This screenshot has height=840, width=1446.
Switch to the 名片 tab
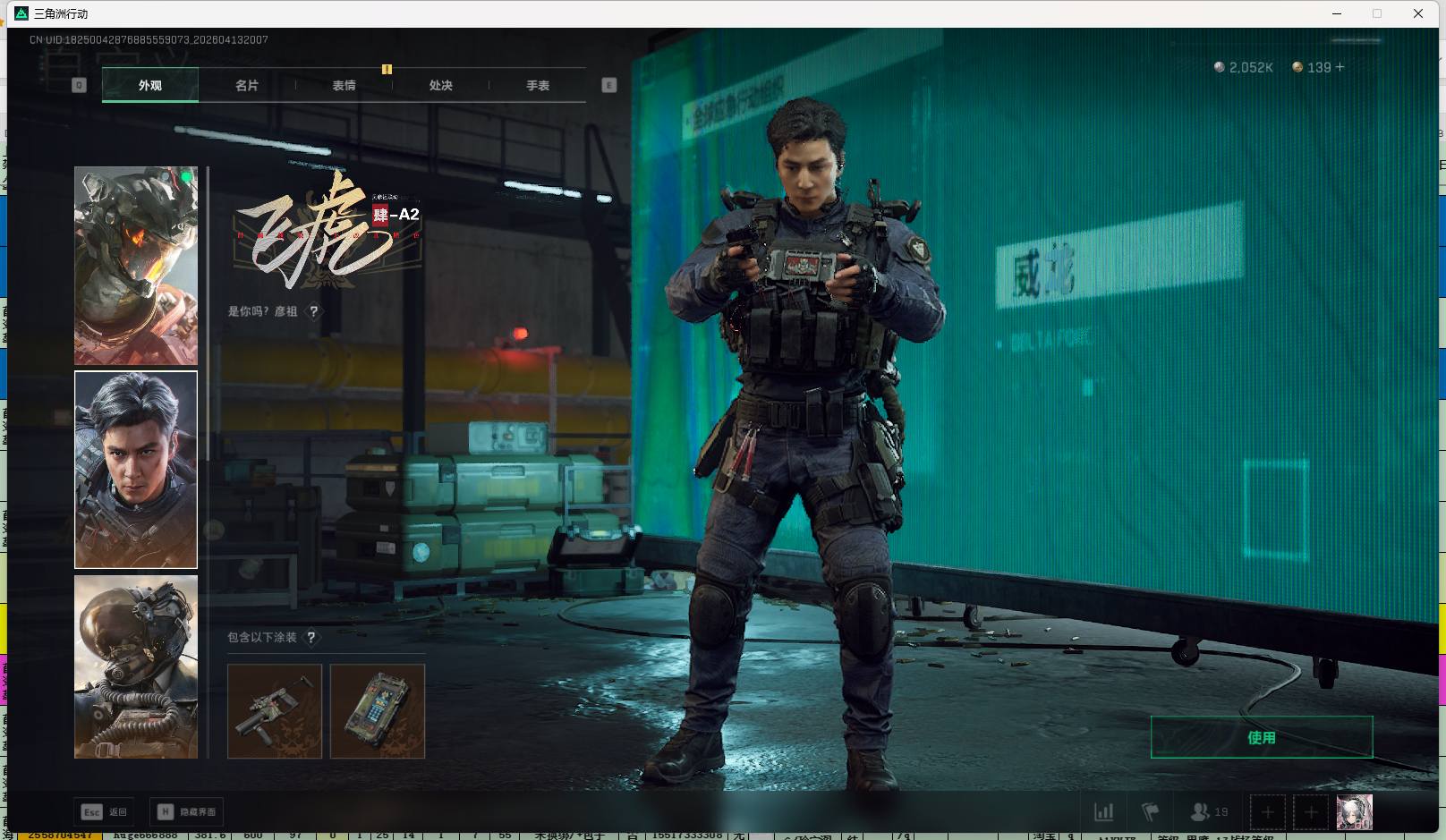pos(247,86)
